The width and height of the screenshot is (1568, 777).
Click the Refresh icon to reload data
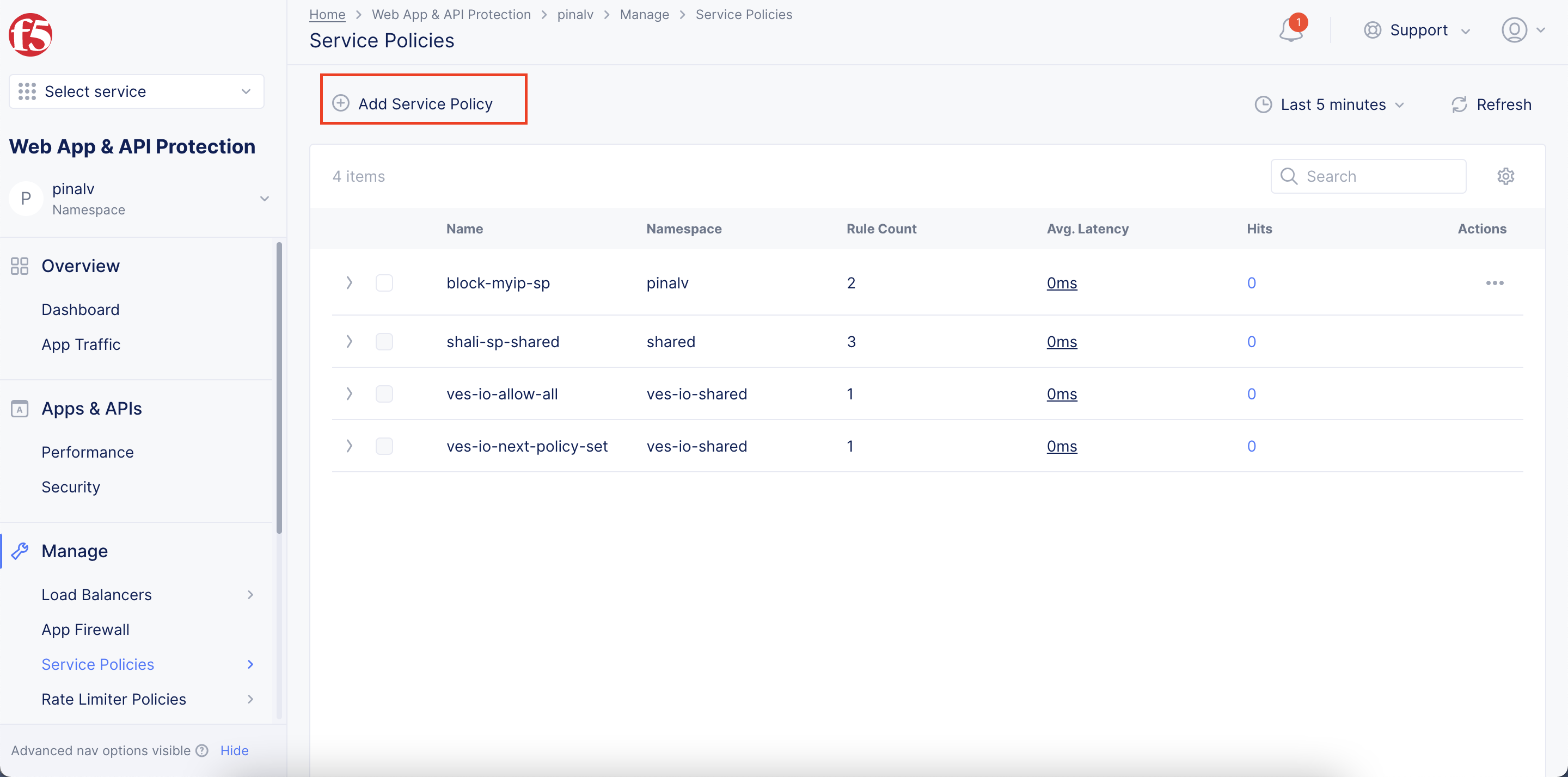1459,104
